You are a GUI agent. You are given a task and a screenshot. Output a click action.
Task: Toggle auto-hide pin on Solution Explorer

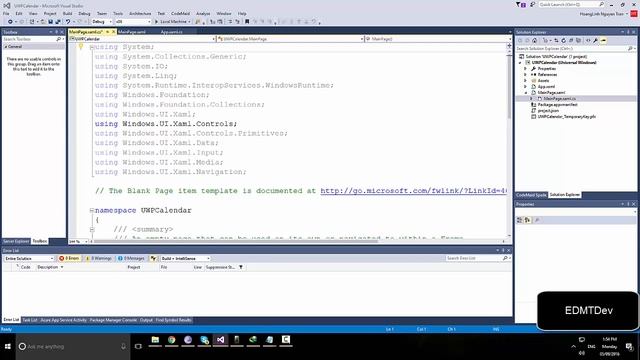[x=628, y=32]
